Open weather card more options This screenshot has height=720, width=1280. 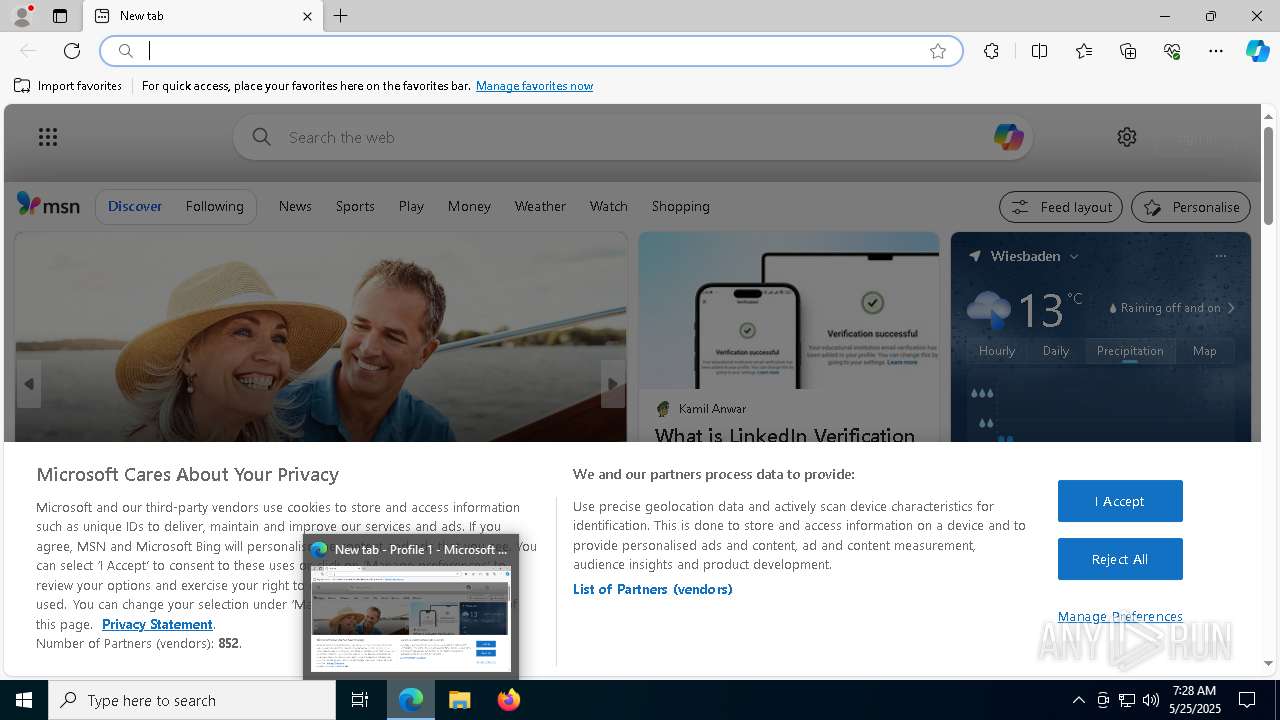pyautogui.click(x=1220, y=256)
